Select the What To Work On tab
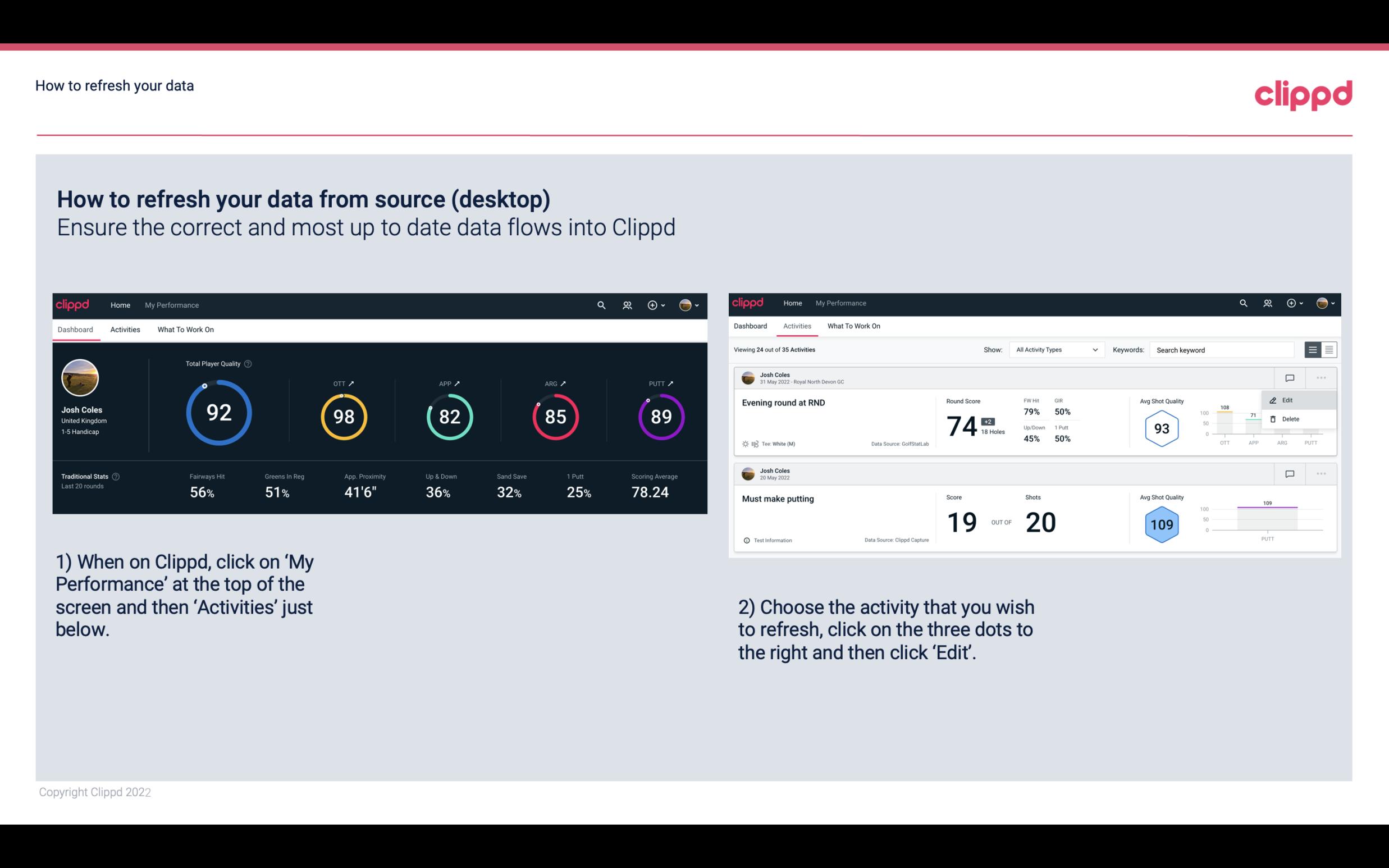Image resolution: width=1389 pixels, height=868 pixels. pyautogui.click(x=186, y=329)
